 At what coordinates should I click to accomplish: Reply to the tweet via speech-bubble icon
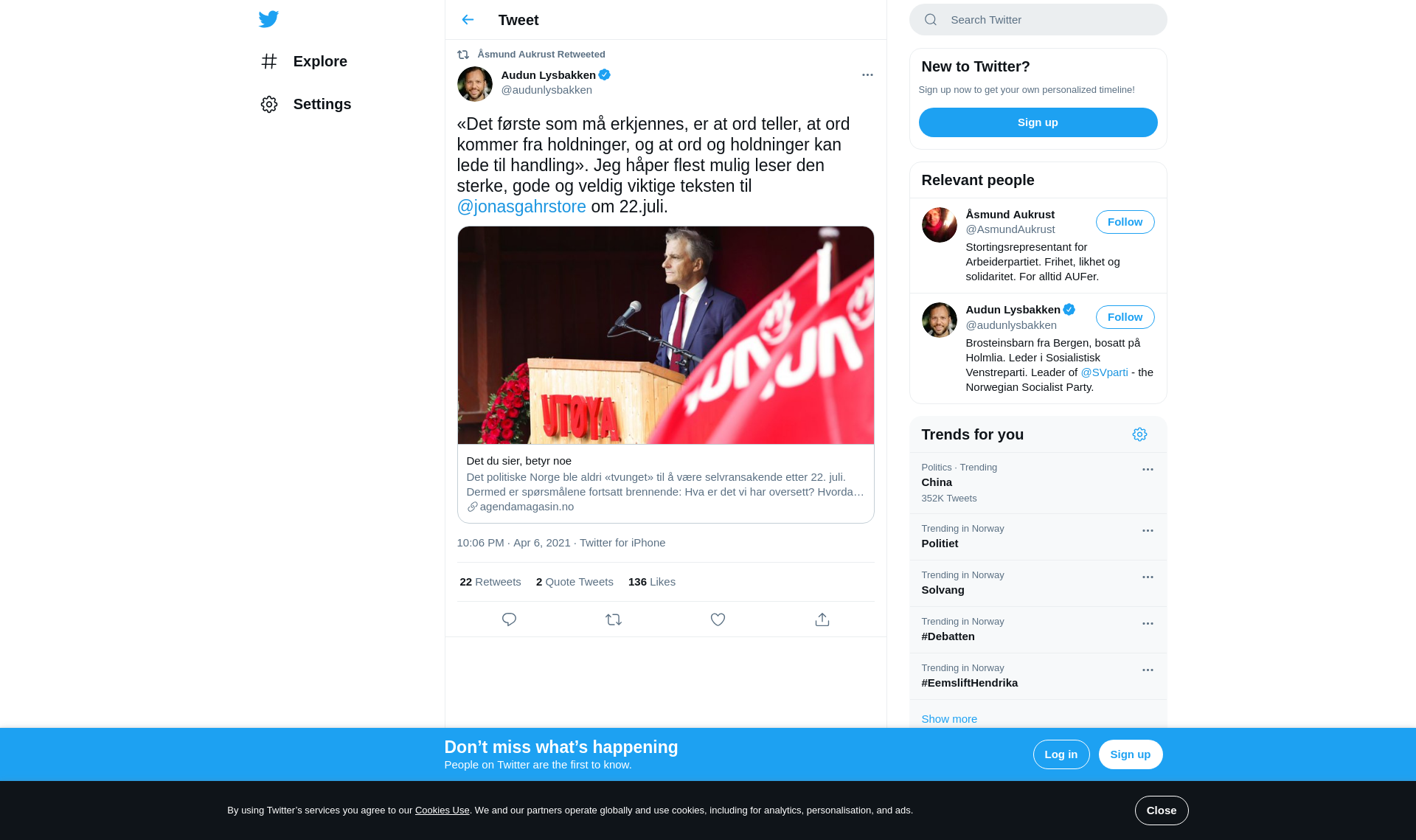coord(509,619)
